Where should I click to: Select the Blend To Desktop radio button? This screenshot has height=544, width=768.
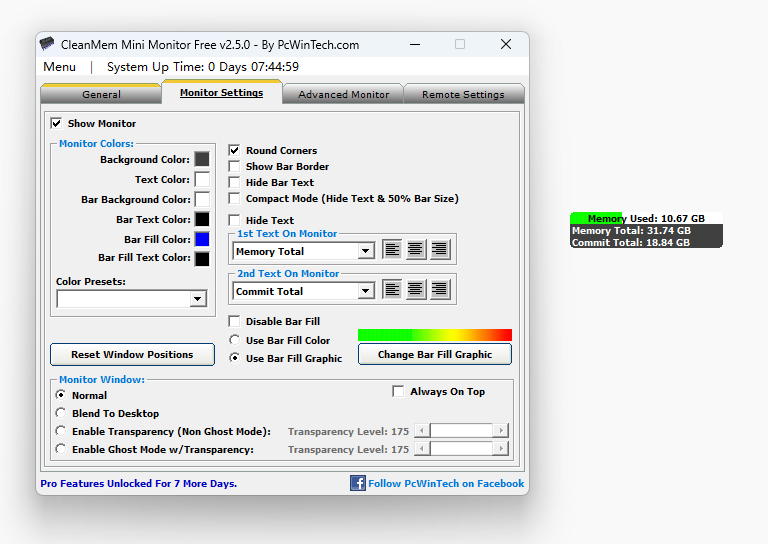pyautogui.click(x=61, y=413)
